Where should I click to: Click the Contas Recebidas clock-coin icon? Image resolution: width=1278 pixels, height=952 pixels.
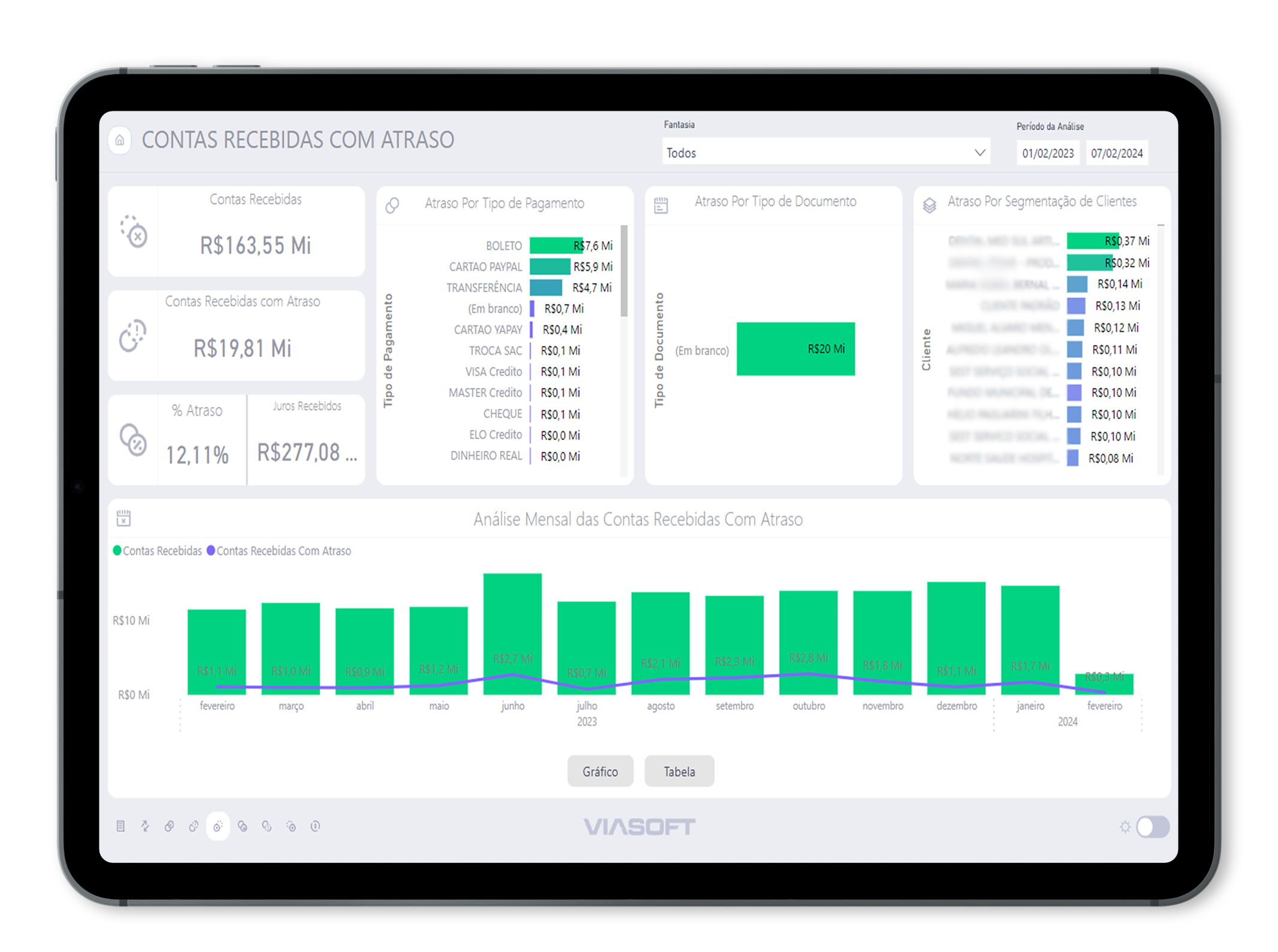134,232
